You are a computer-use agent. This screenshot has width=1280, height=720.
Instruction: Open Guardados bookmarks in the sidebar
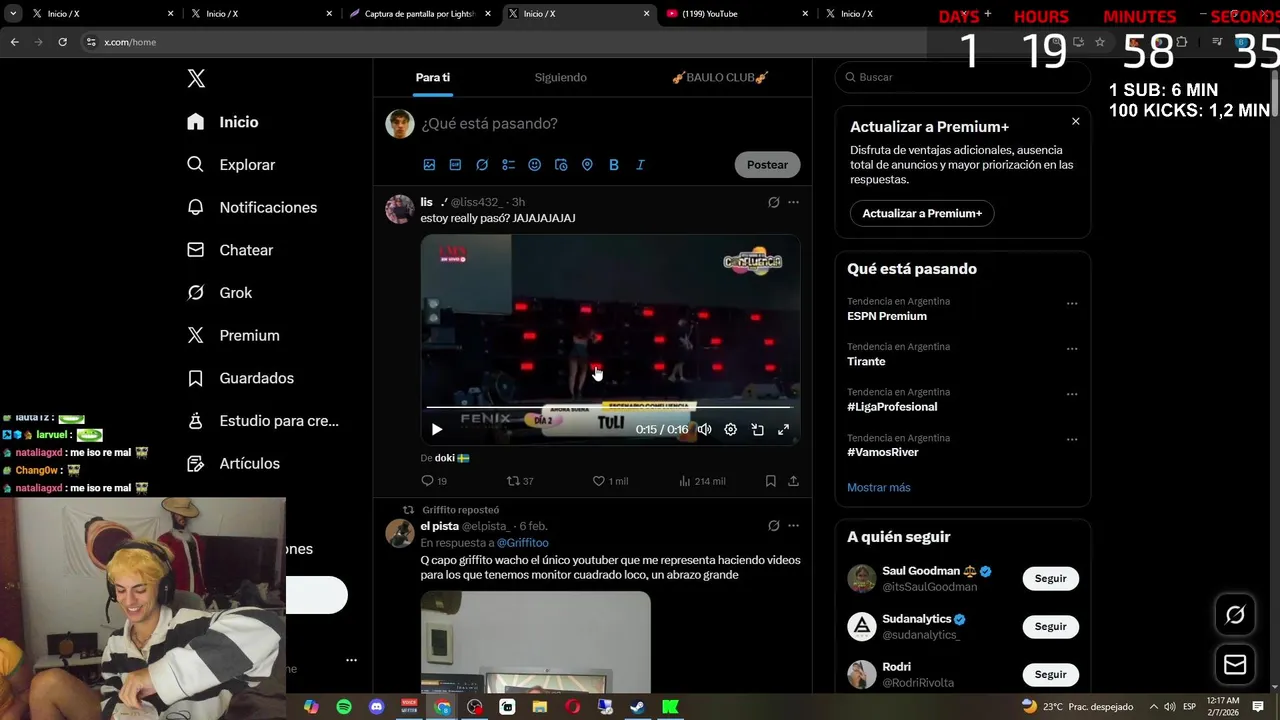coord(240,378)
